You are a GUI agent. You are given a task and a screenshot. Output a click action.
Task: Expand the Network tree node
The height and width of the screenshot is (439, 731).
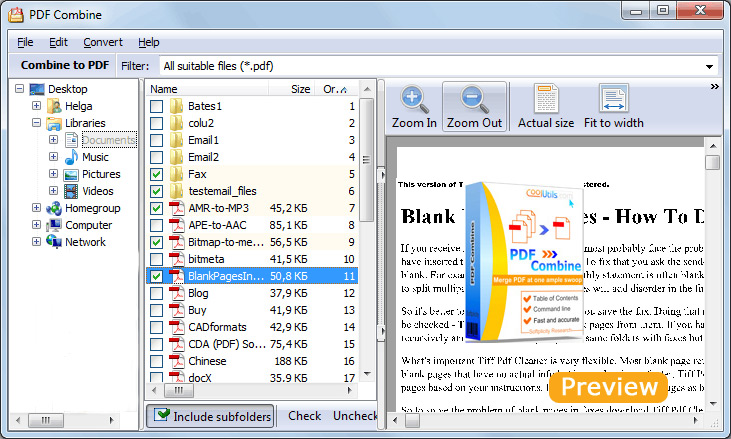36,241
